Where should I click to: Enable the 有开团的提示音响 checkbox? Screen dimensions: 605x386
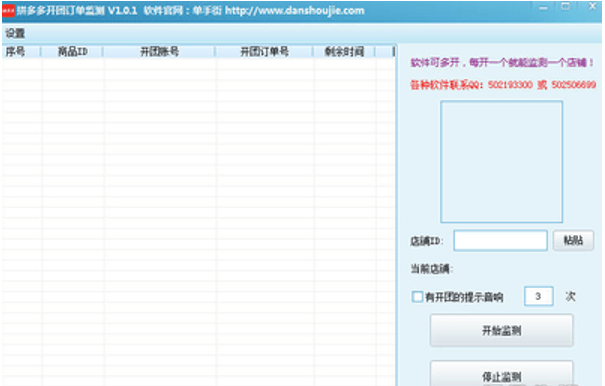tap(417, 297)
